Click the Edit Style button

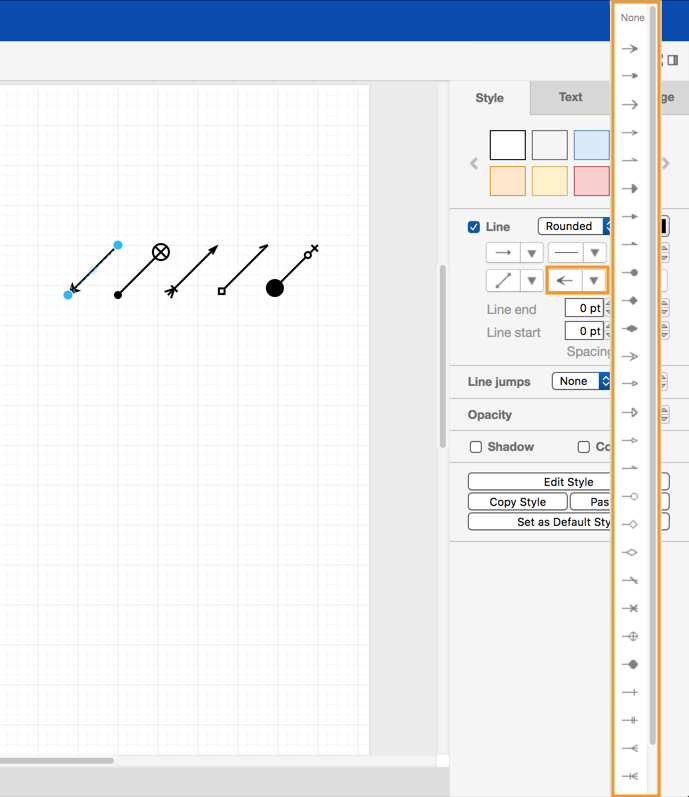pos(569,481)
